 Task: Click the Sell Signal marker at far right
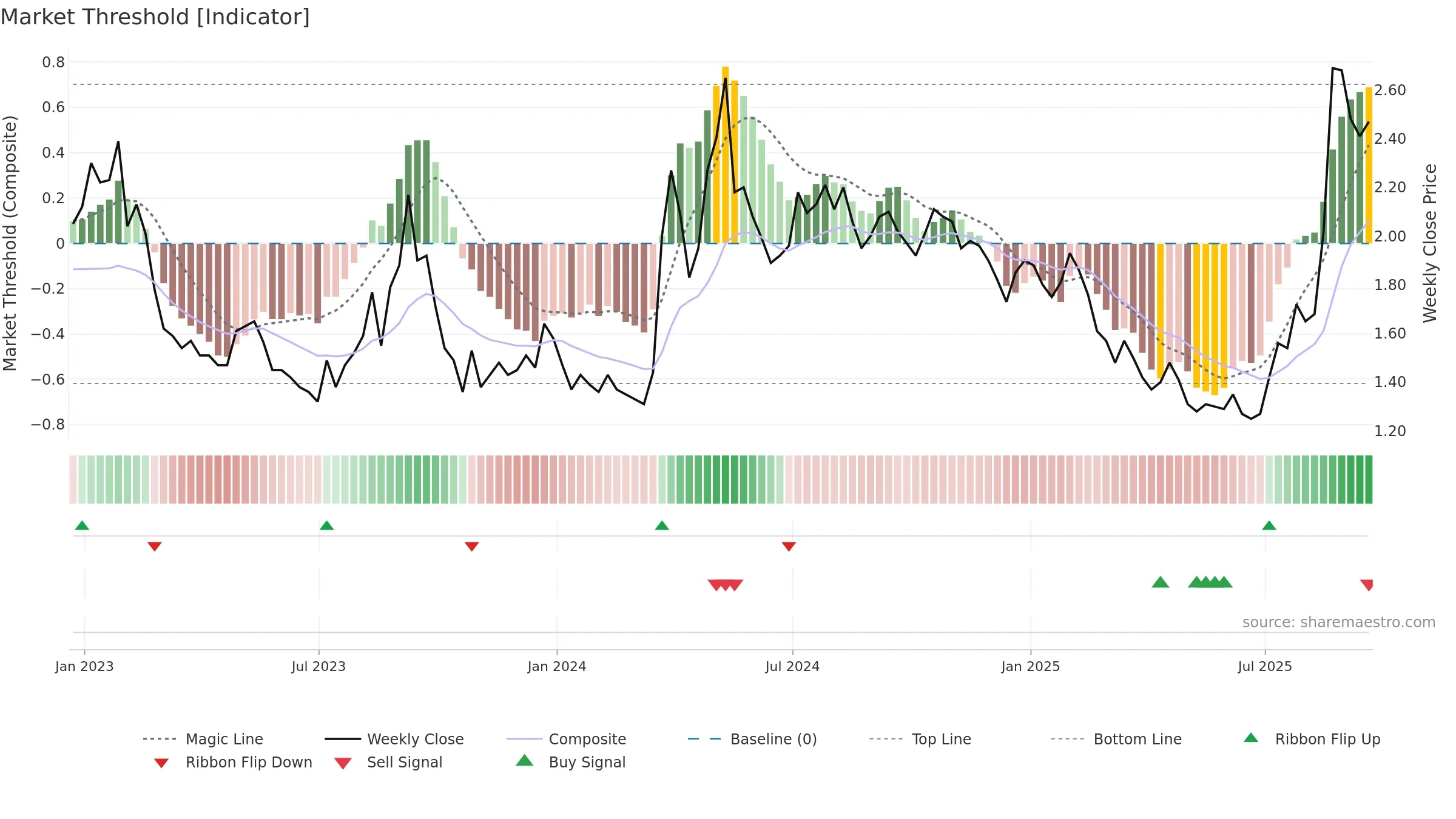pos(1367,585)
